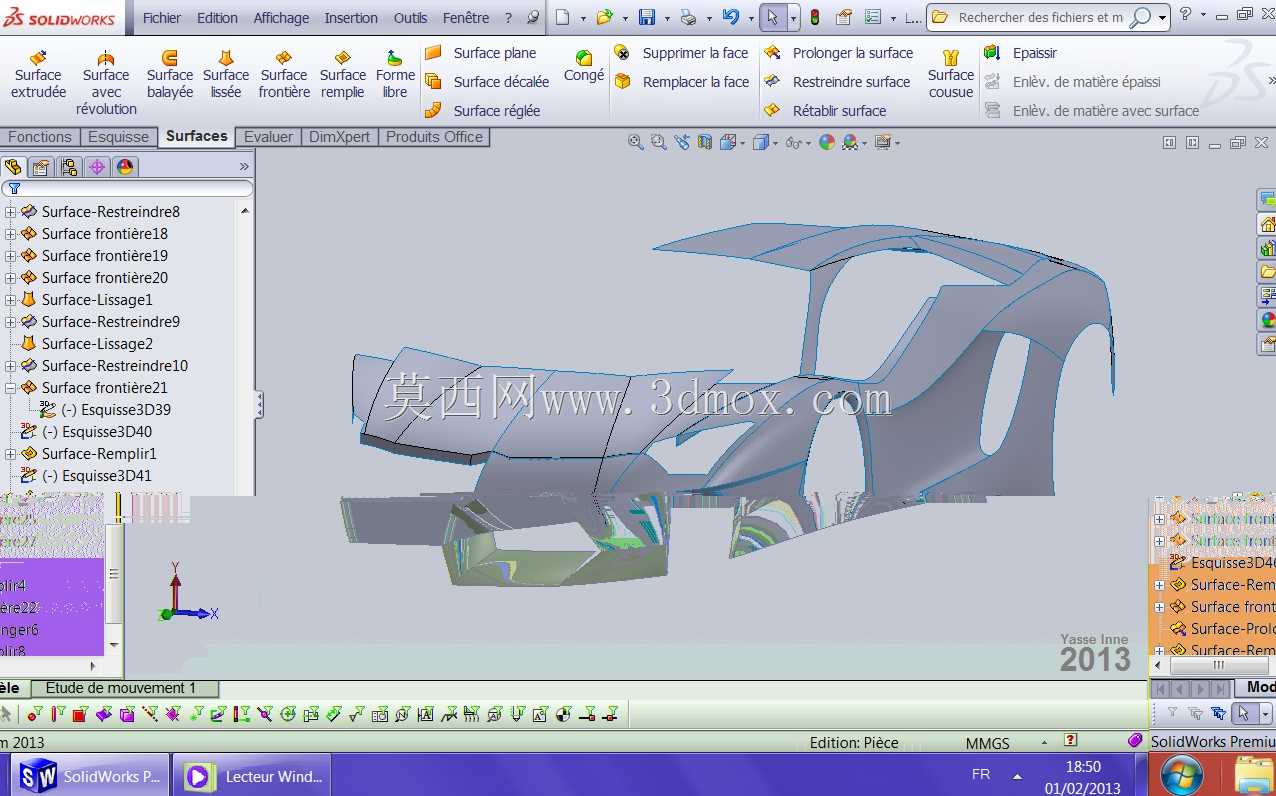Click the New document icon
This screenshot has width=1276, height=796.
pos(563,17)
